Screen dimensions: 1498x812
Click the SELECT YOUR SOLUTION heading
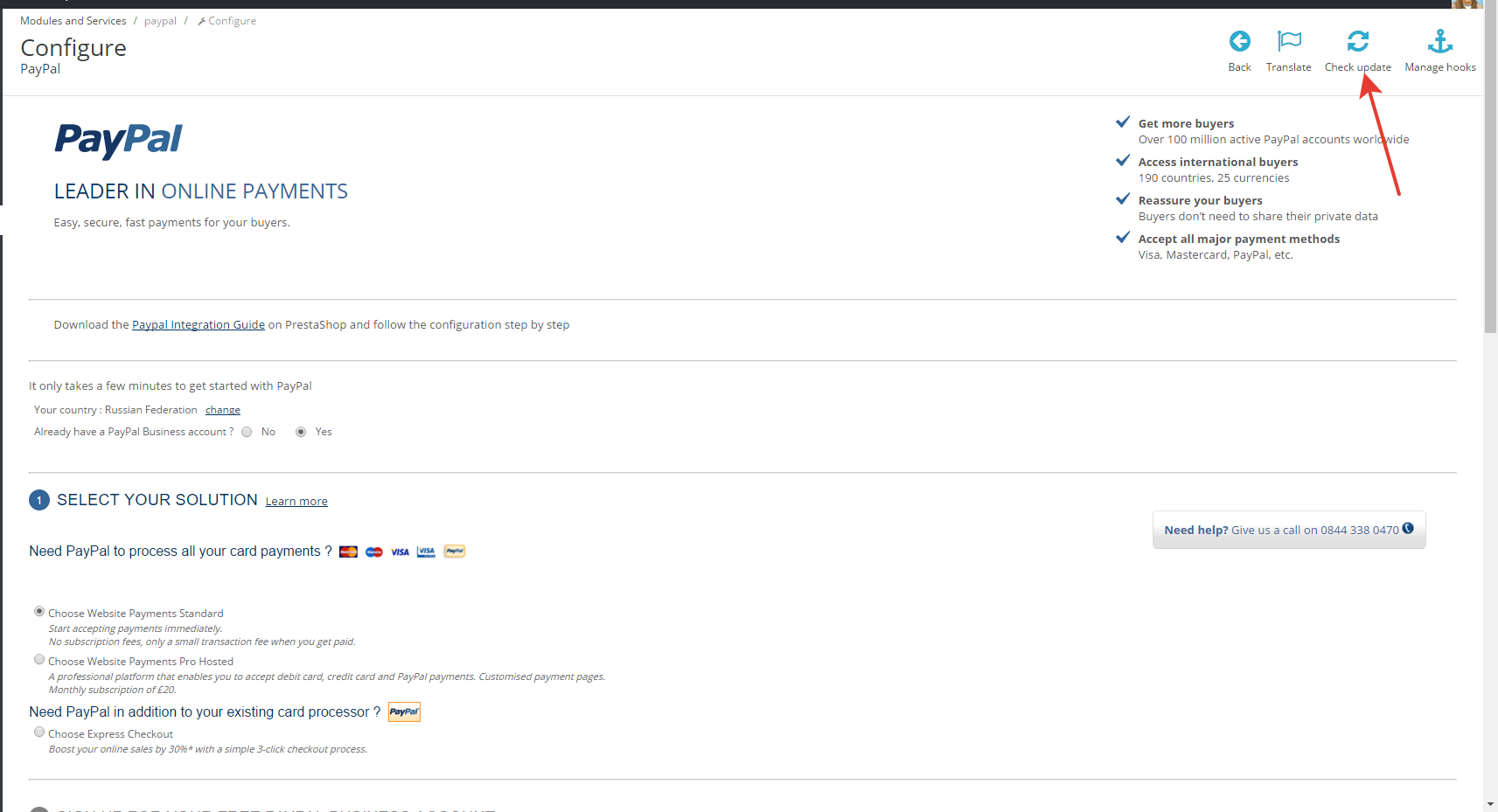click(x=157, y=500)
